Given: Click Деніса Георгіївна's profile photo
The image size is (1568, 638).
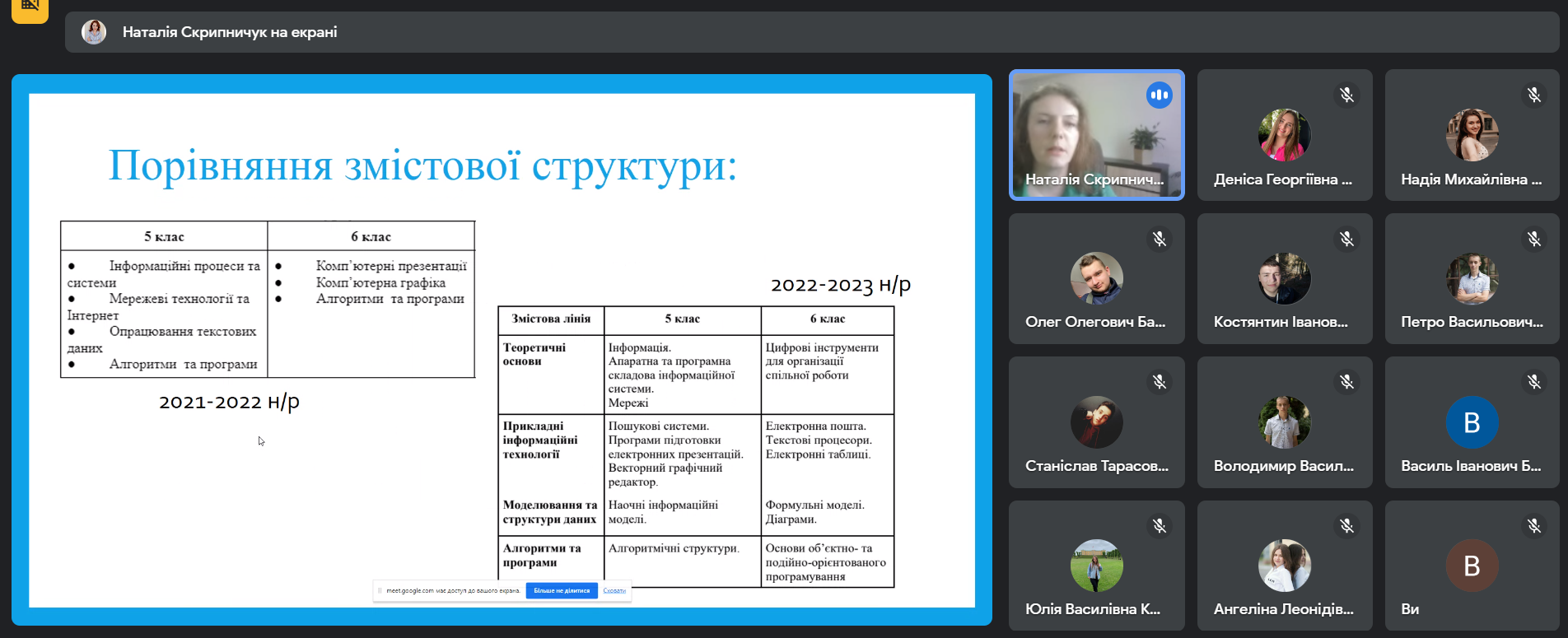Looking at the screenshot, I should coord(1284,135).
